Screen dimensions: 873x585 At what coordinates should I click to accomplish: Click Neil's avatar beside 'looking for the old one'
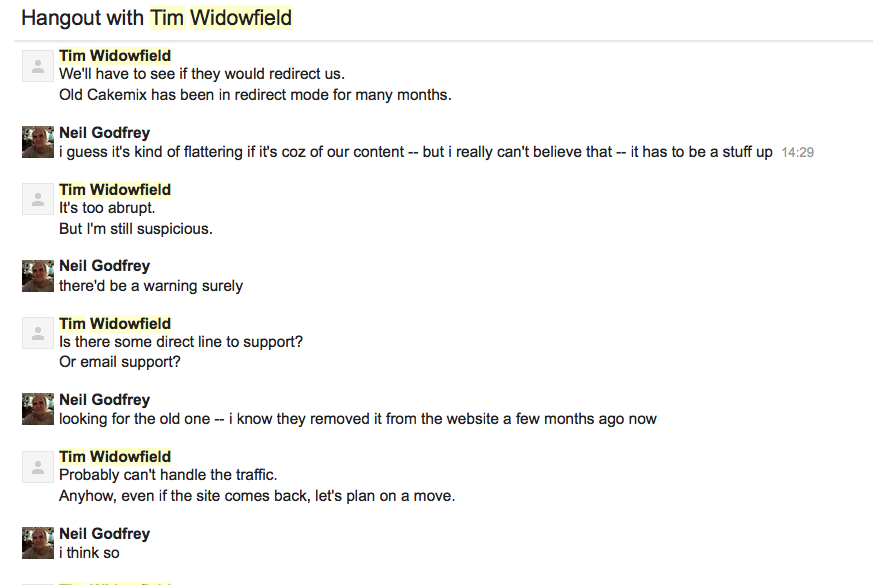click(x=38, y=409)
